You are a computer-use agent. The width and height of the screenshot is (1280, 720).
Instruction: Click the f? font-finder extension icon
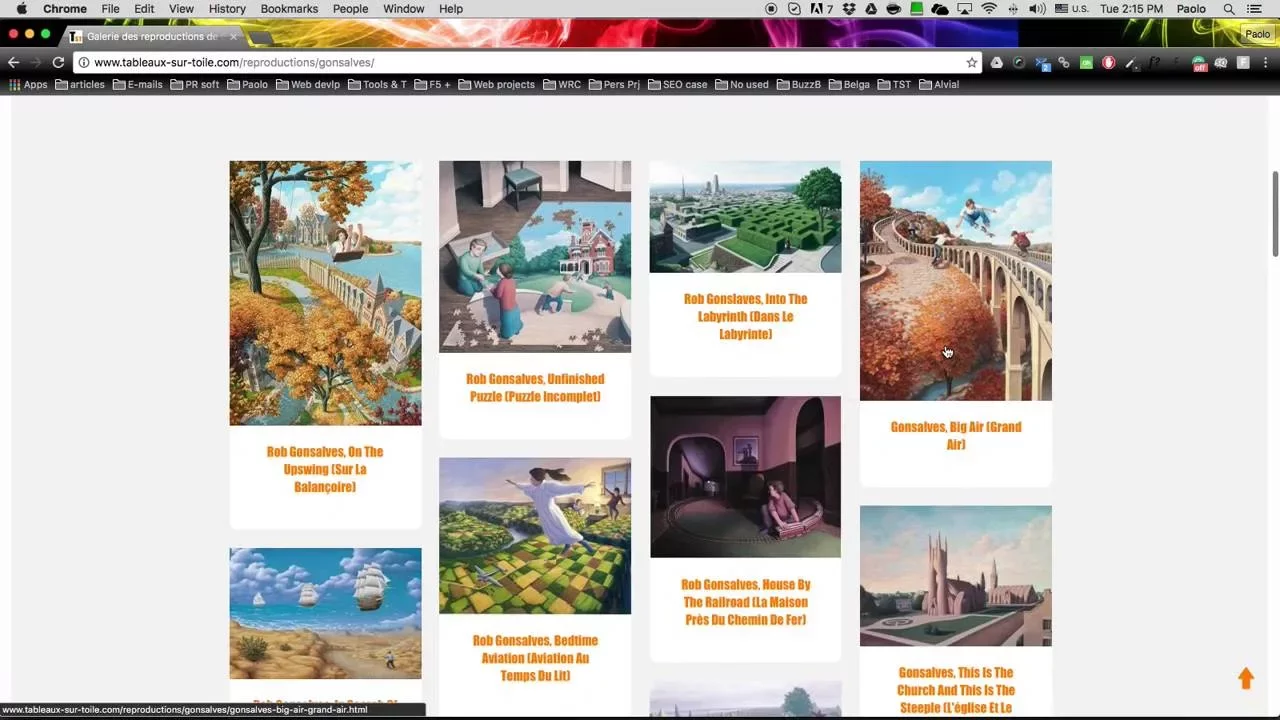[x=1154, y=62]
